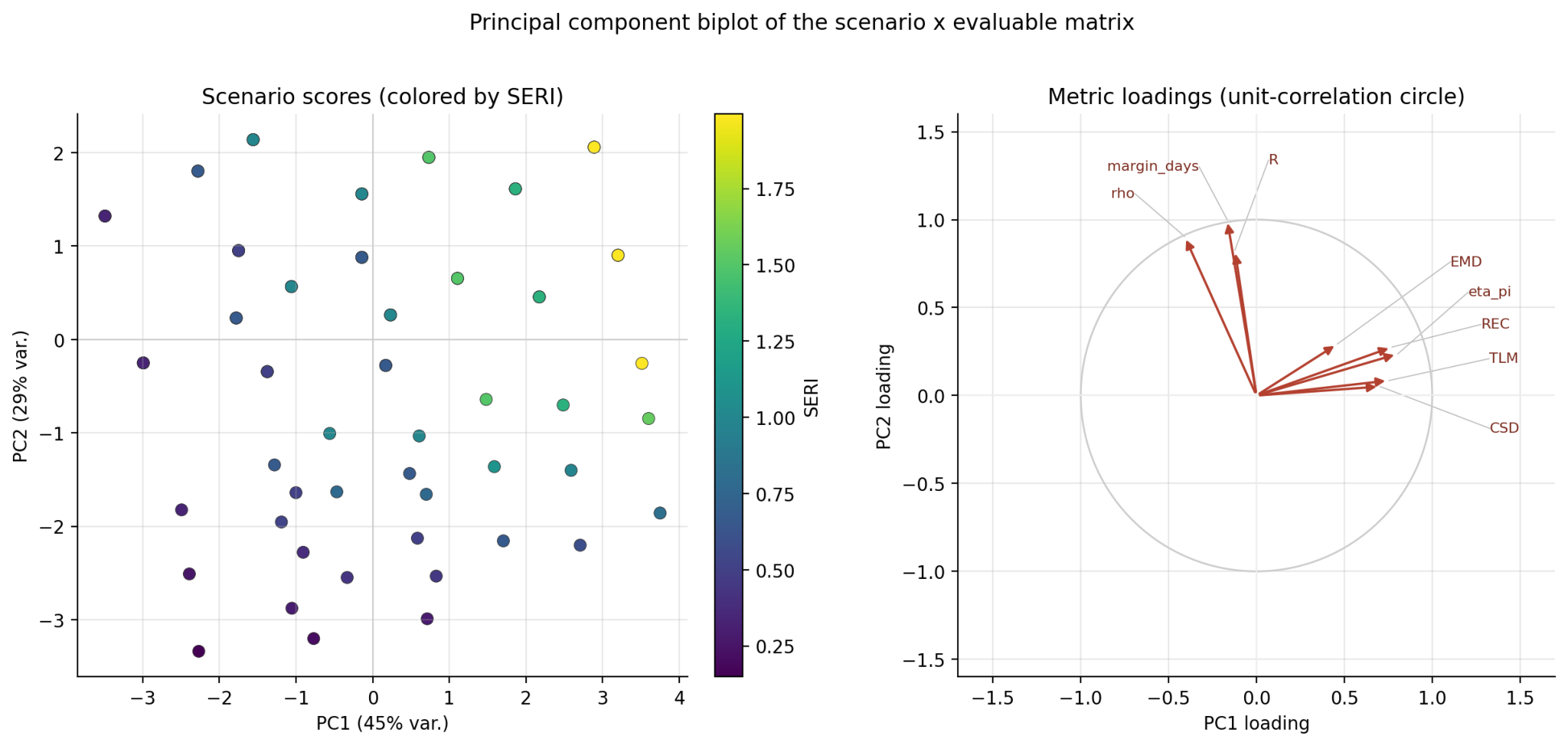Select the CSD loading label
This screenshot has height=745, width=1568.
[x=1504, y=428]
